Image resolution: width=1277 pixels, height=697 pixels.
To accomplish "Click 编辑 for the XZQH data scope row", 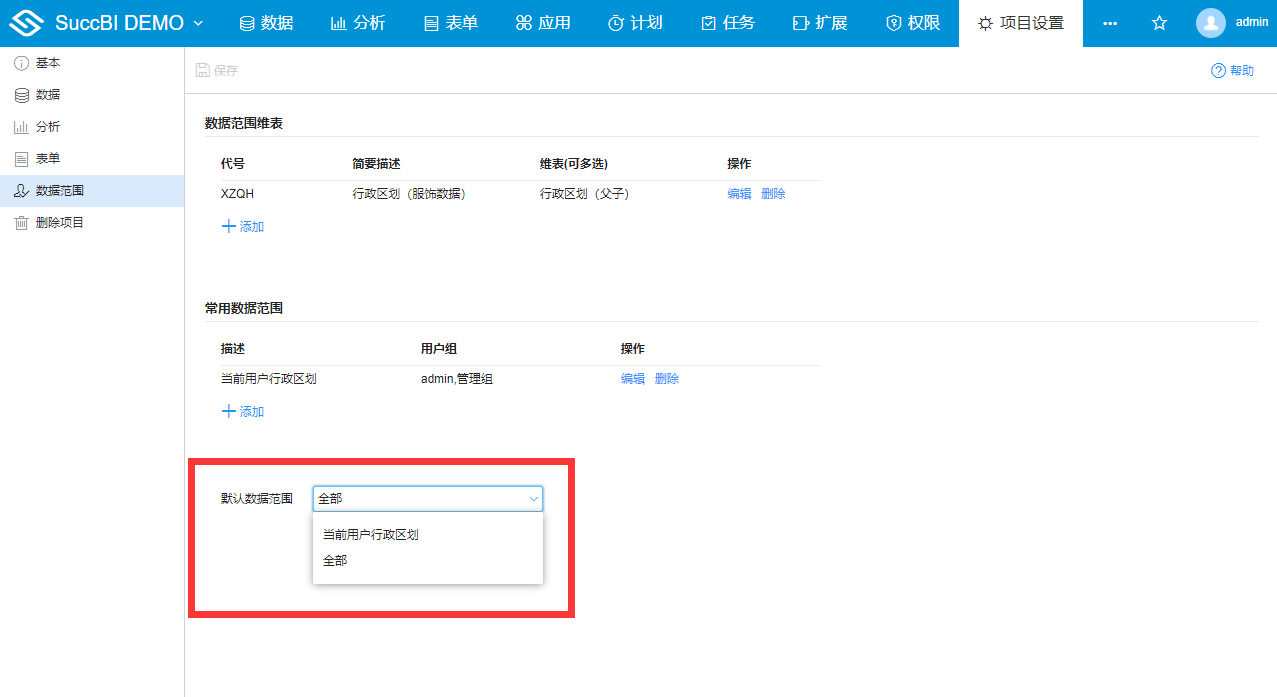I will tap(739, 193).
